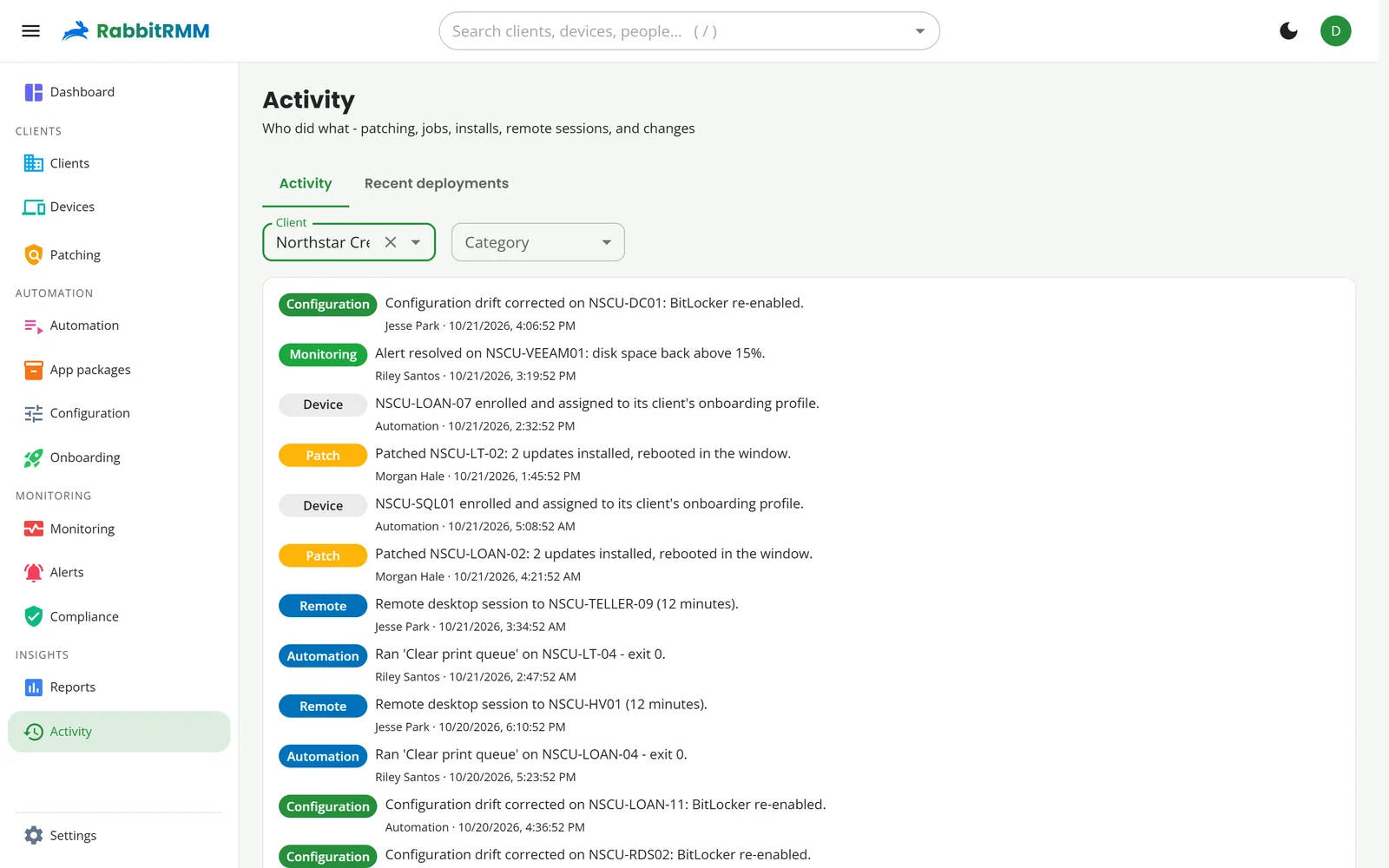This screenshot has width=1389, height=868.
Task: Open Dashboard from the sidebar
Action: 119,92
